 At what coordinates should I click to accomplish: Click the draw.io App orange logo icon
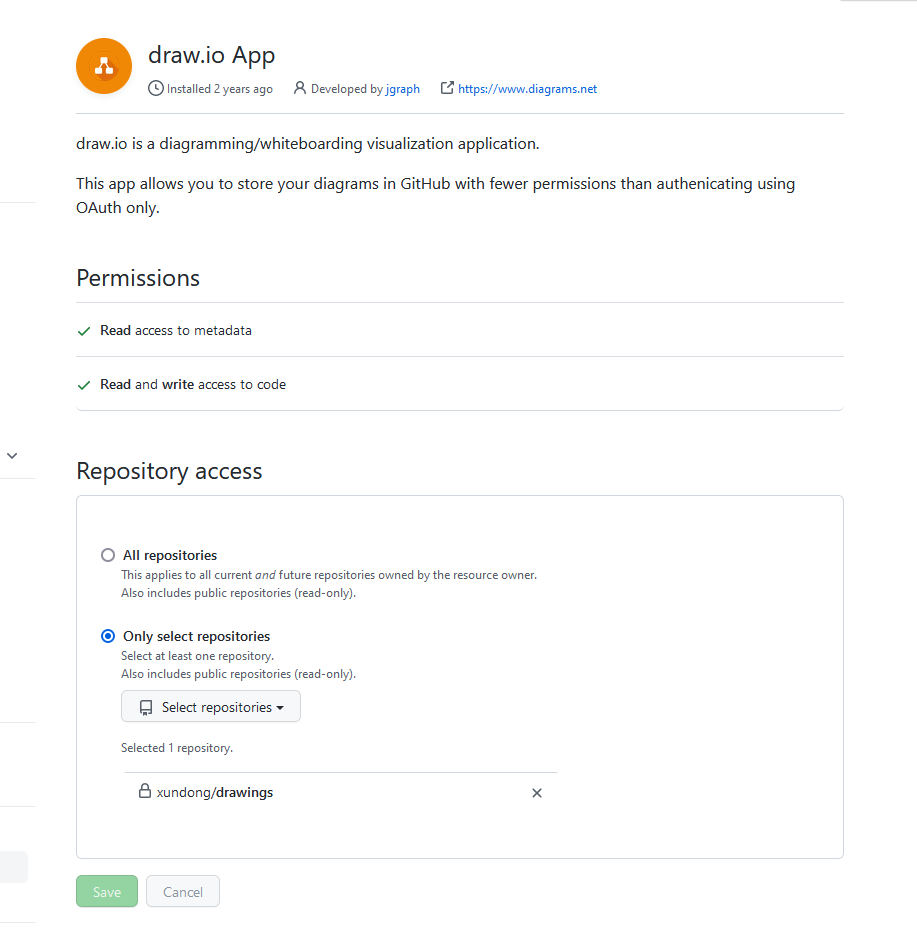(103, 65)
